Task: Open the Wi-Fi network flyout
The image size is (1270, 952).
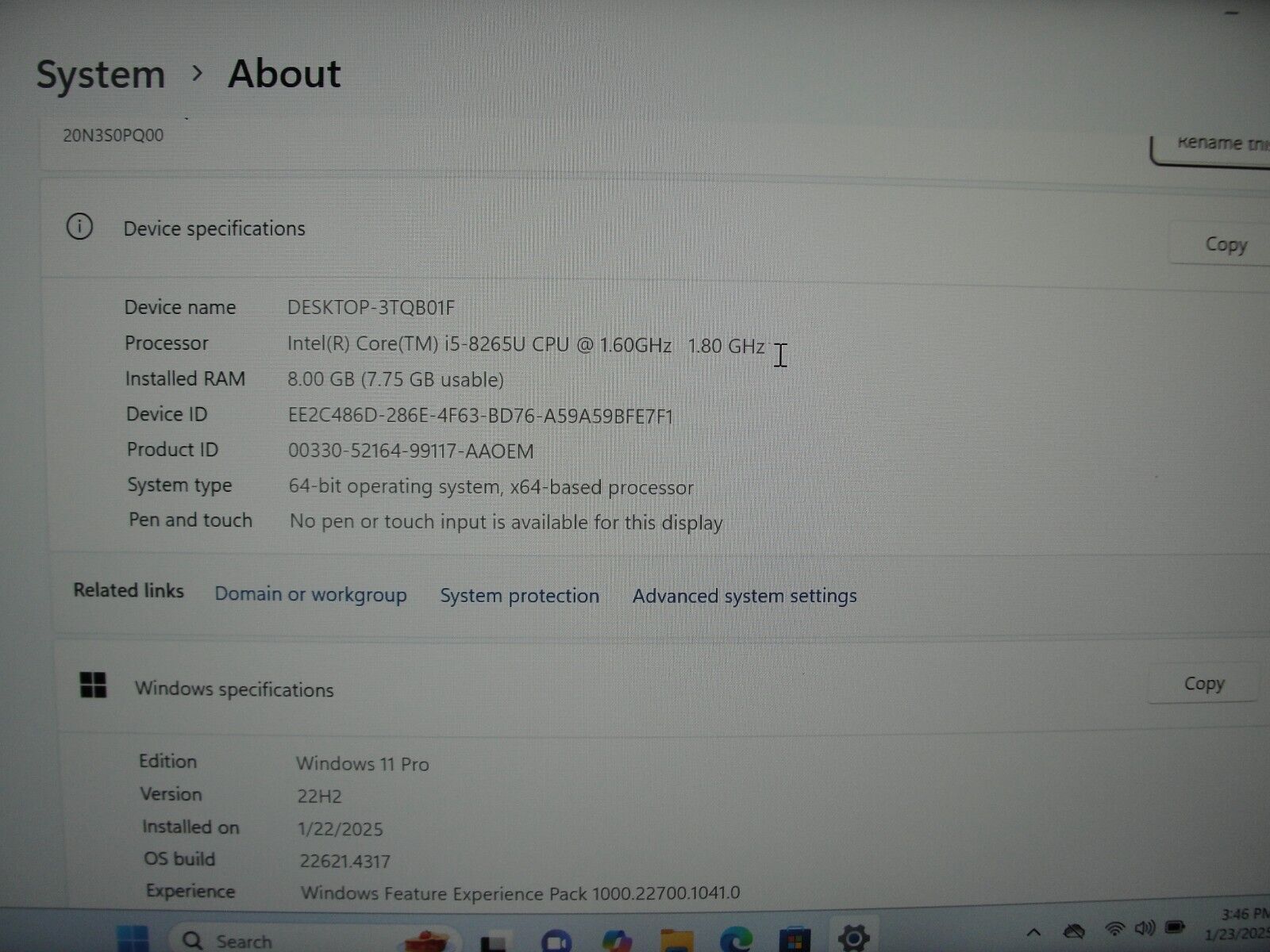Action: coord(1115,929)
